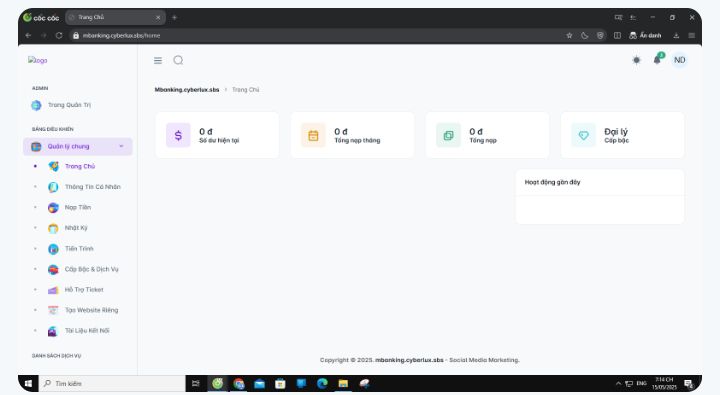Collapse the Quản lý chung section
The image size is (720, 395).
click(x=78, y=147)
